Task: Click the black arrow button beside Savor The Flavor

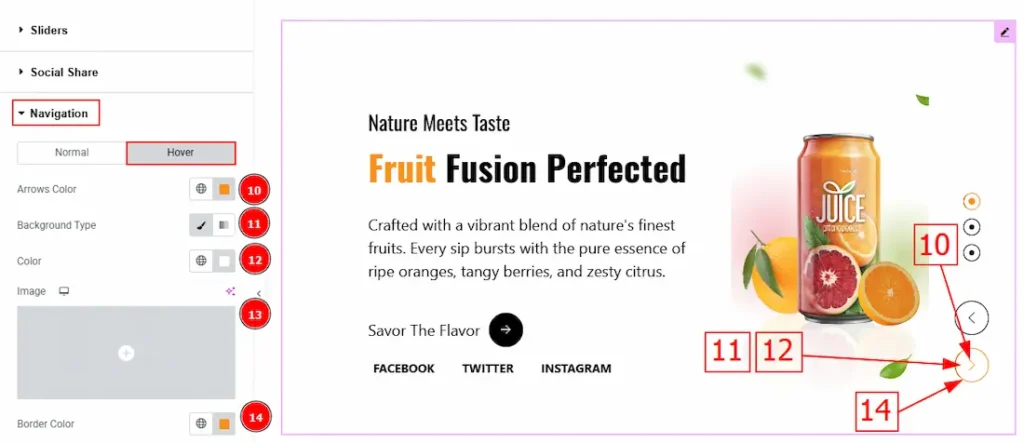Action: (x=506, y=330)
